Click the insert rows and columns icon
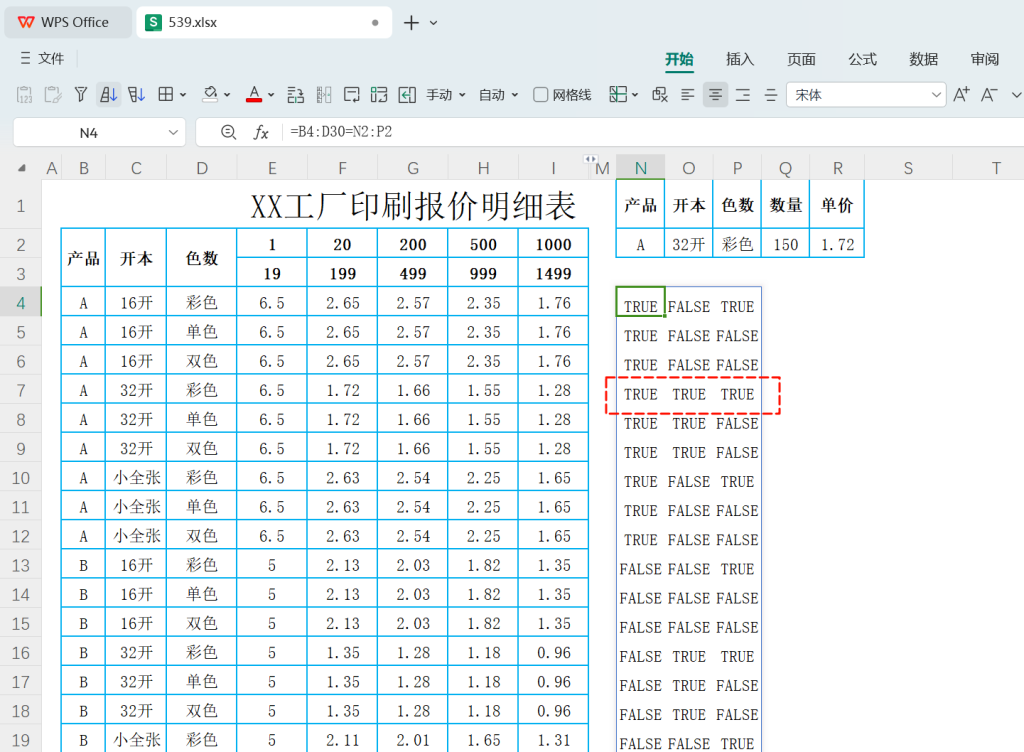Viewport: 1024px width, 752px height. point(295,95)
